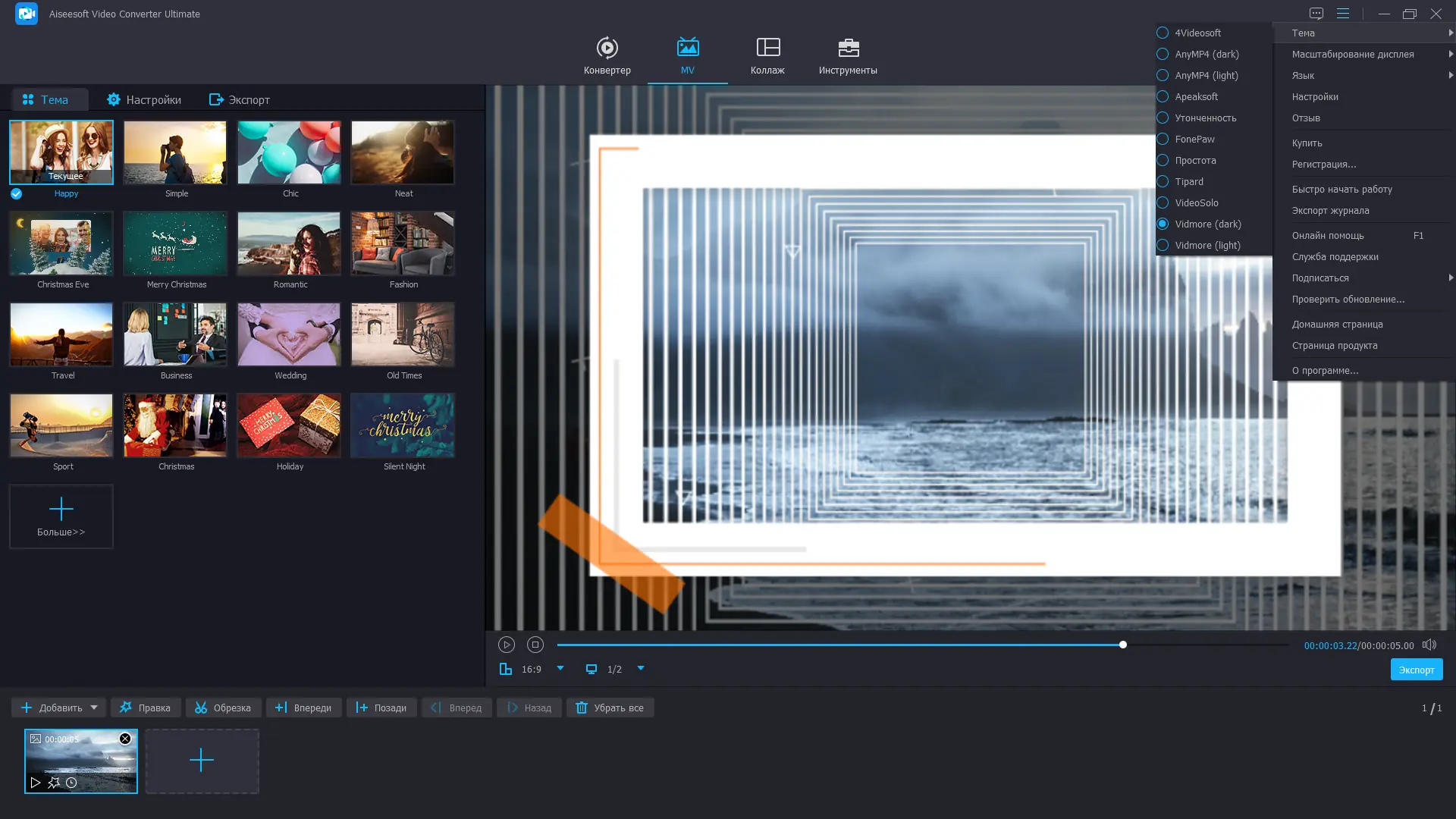Mute the preview volume icon
This screenshot has width=1456, height=819.
(1429, 645)
